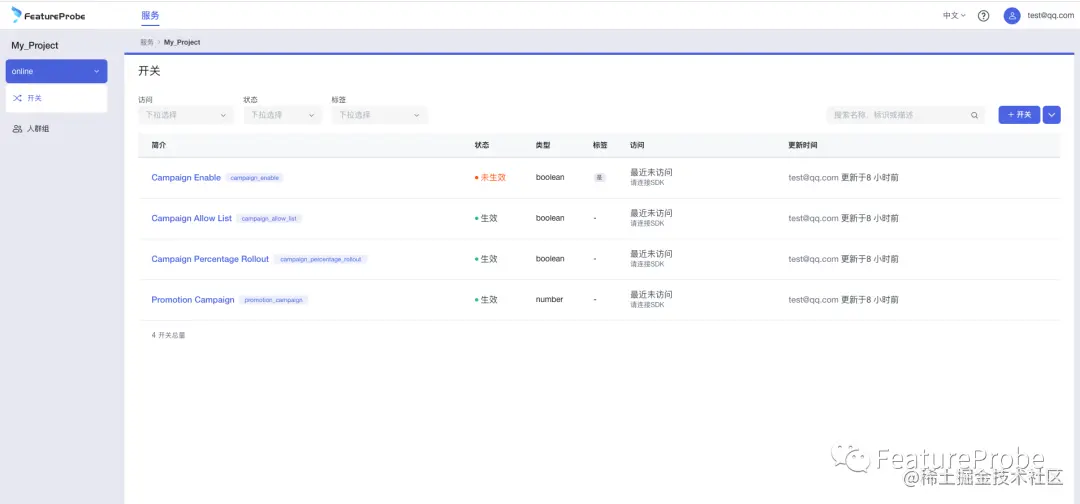Click the 服务 breadcrumb link
Viewport: 1080px width, 504px height.
[x=147, y=42]
